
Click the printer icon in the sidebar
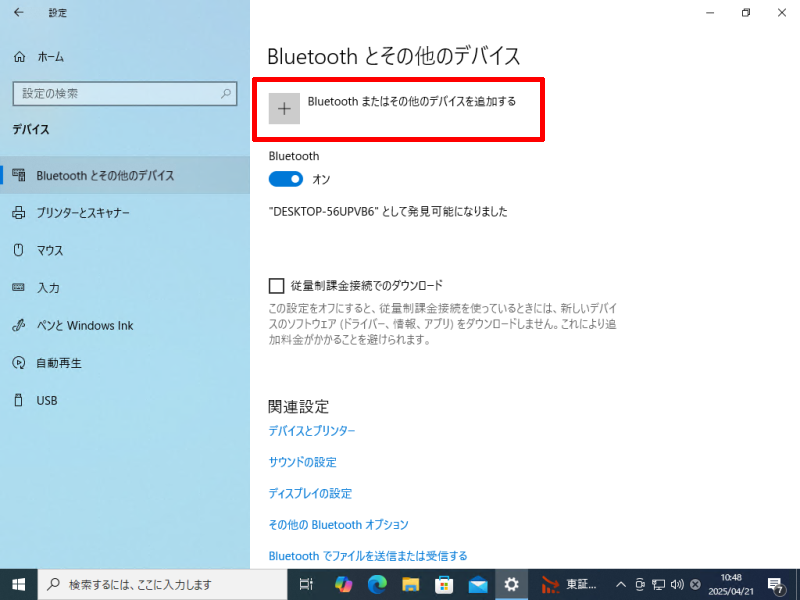[19, 213]
